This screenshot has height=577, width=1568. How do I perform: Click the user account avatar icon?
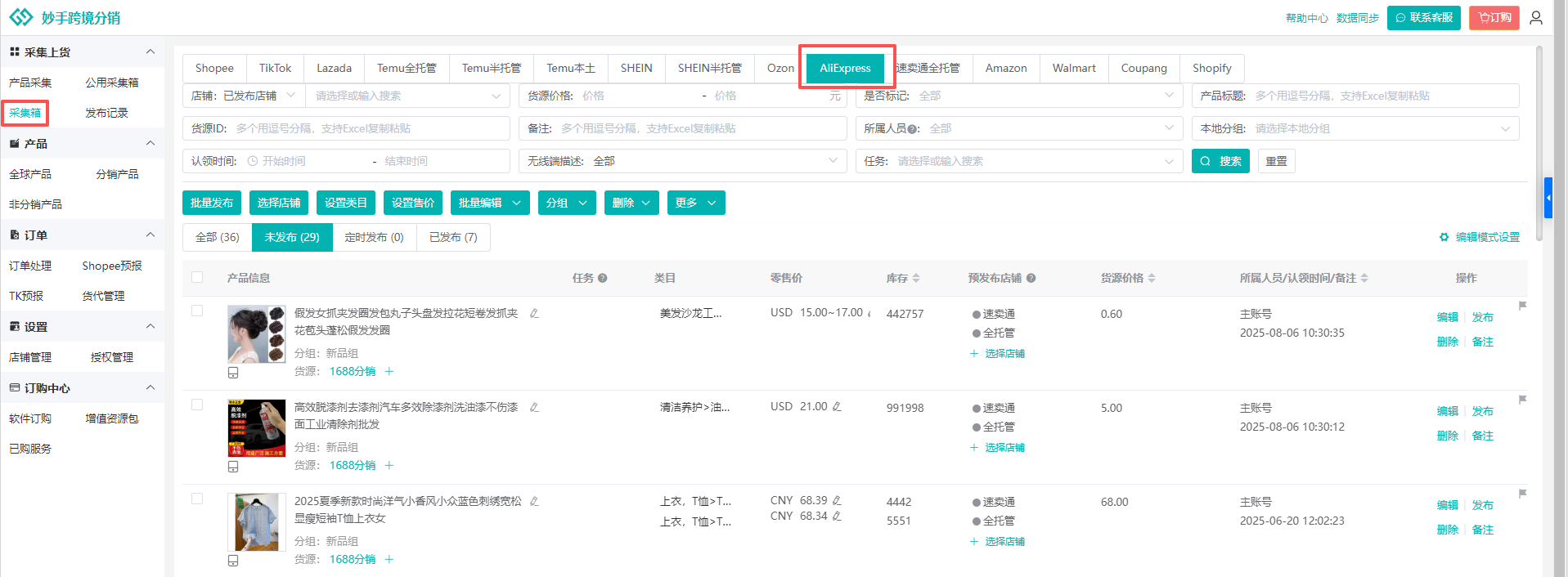tap(1535, 17)
